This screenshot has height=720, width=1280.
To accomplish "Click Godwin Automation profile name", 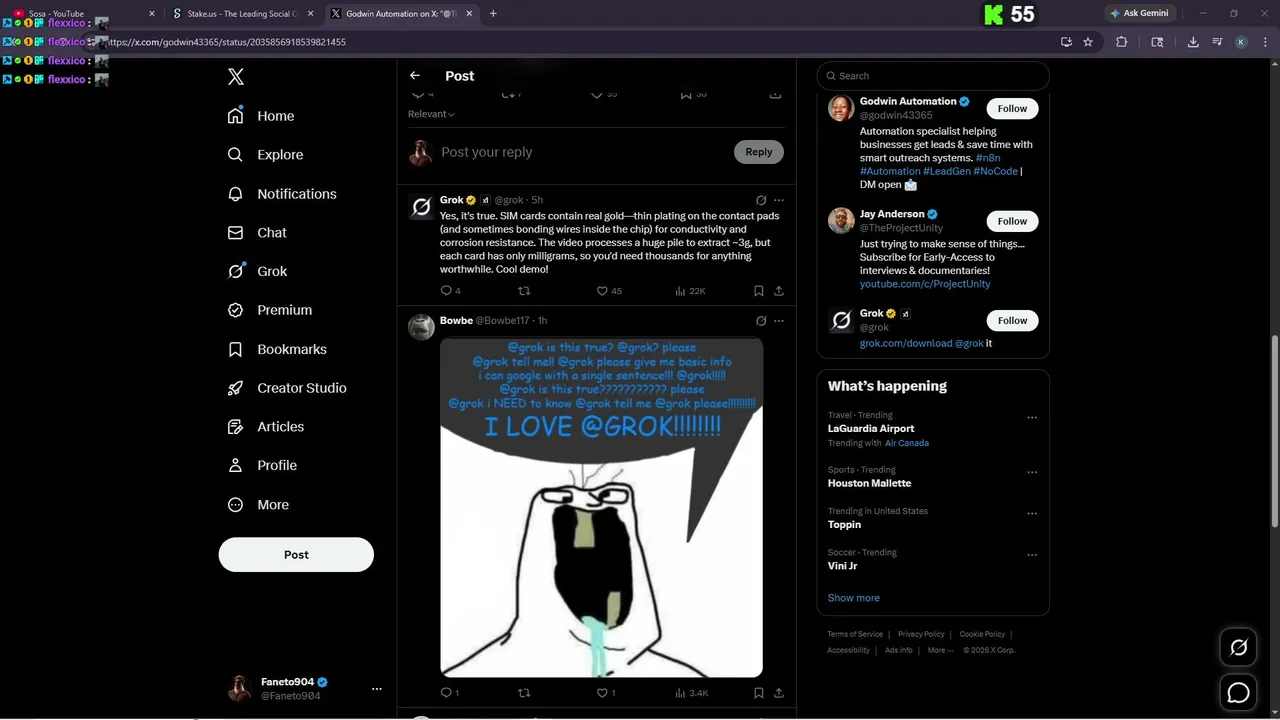I will [908, 101].
